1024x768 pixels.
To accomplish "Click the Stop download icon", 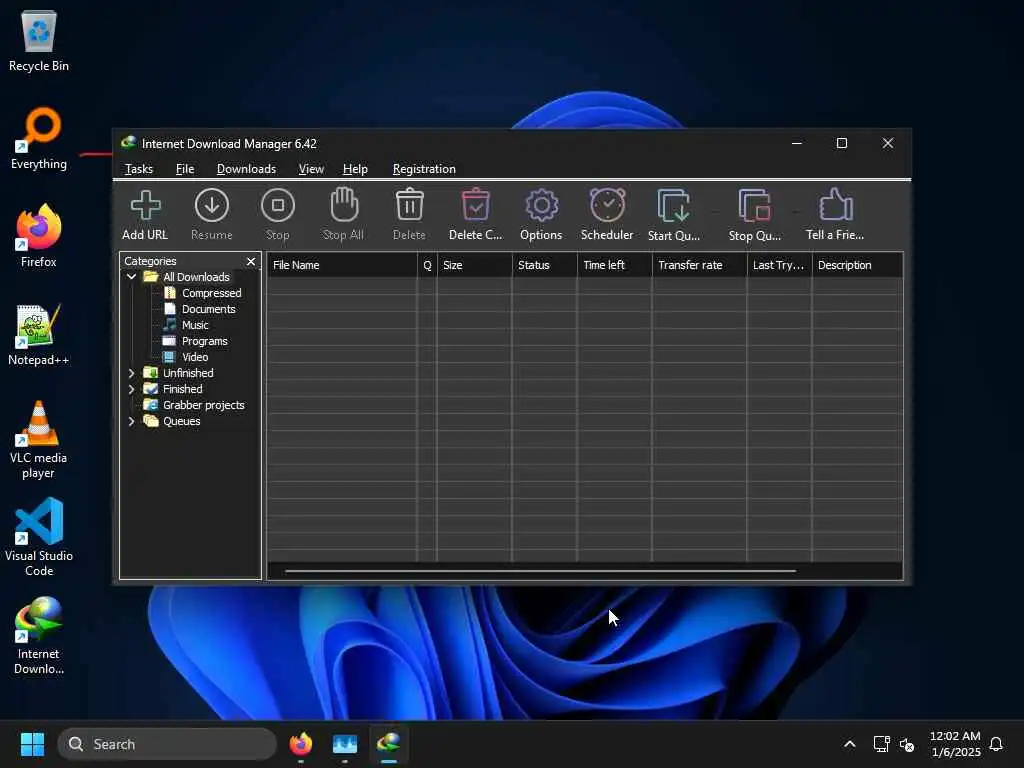I will click(278, 206).
